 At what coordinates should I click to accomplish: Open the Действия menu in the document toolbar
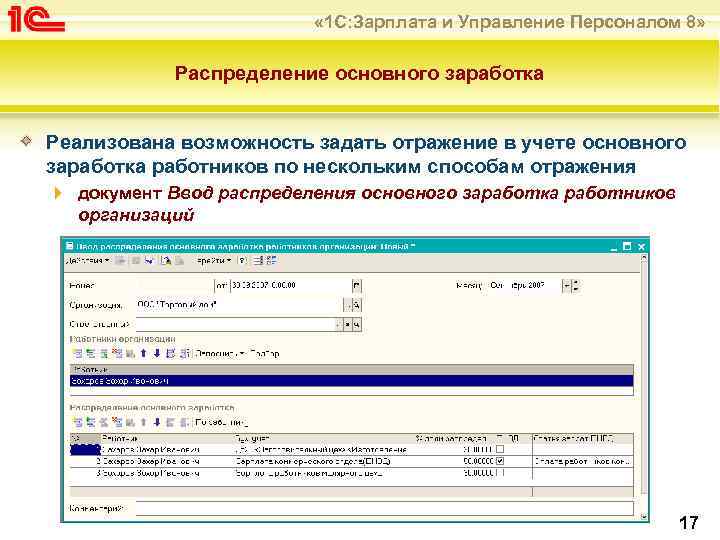click(x=88, y=260)
